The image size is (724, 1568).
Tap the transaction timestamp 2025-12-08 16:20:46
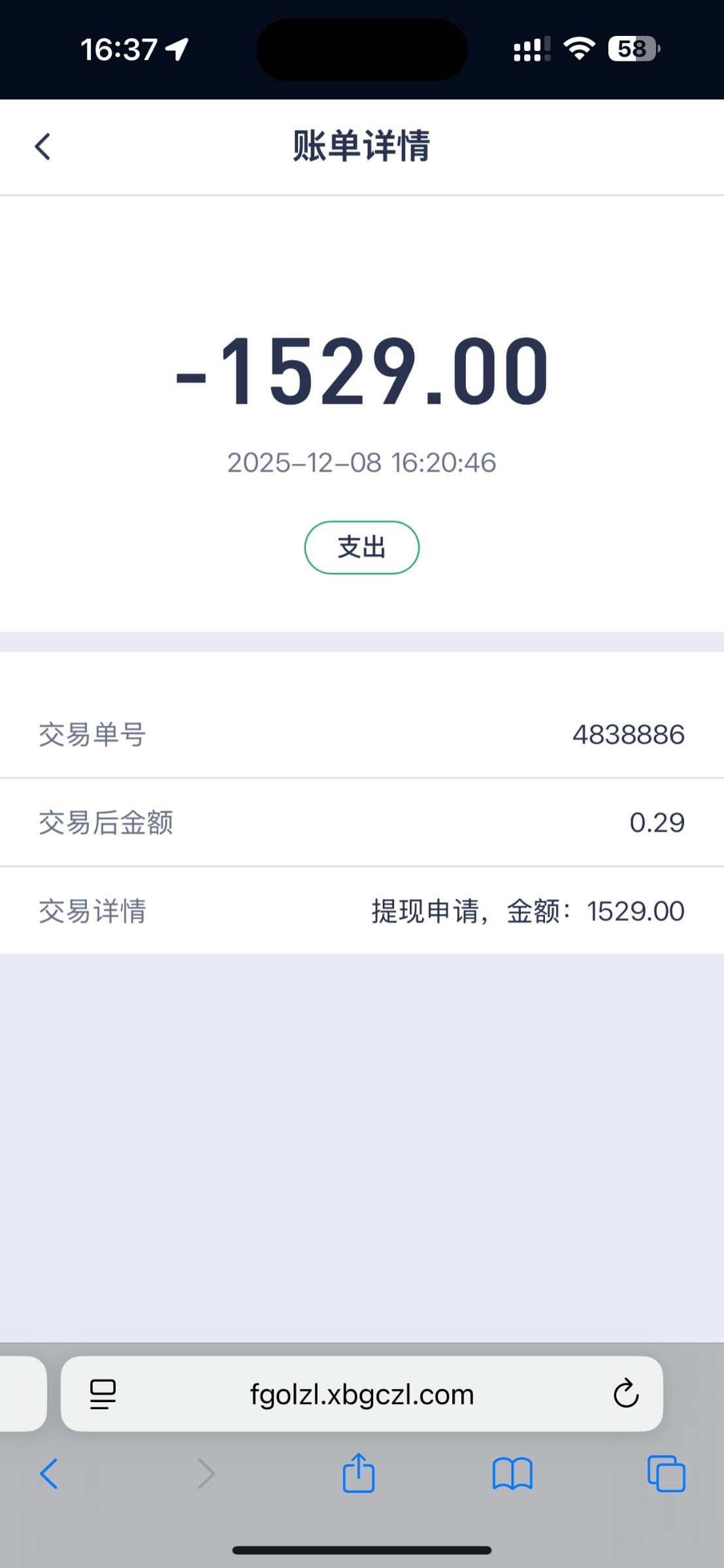(361, 463)
